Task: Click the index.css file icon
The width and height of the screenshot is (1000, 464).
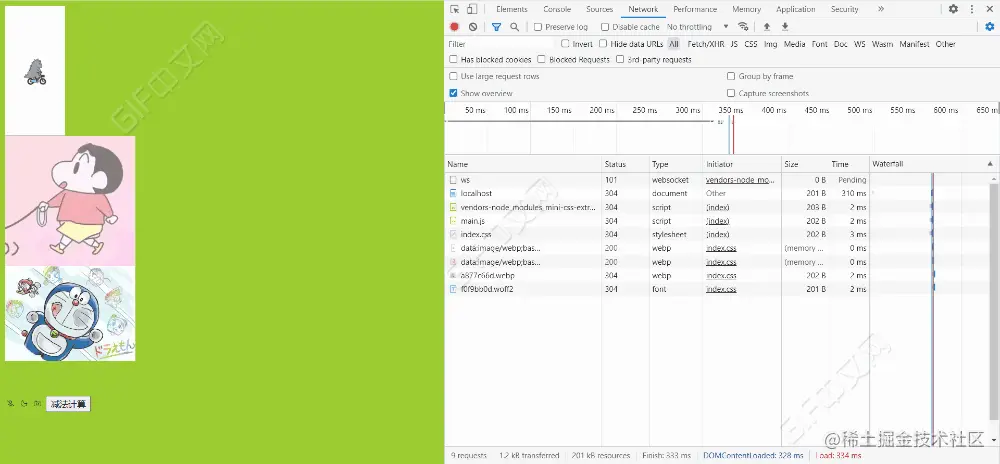Action: 453,235
